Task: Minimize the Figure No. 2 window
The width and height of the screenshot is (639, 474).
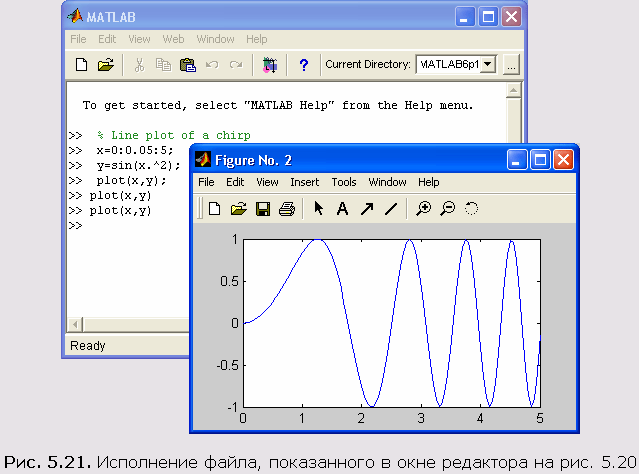Action: (517, 159)
